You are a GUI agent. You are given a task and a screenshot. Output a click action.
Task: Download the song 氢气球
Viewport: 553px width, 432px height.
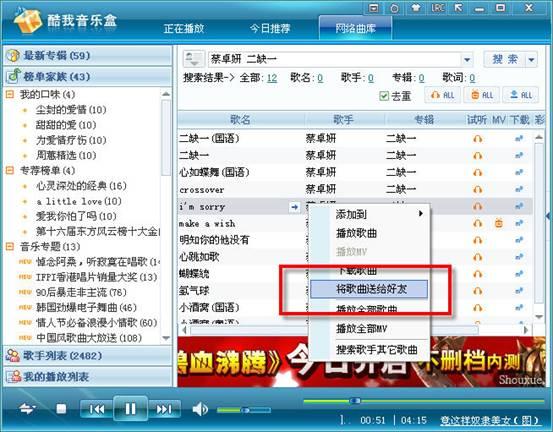(519, 291)
